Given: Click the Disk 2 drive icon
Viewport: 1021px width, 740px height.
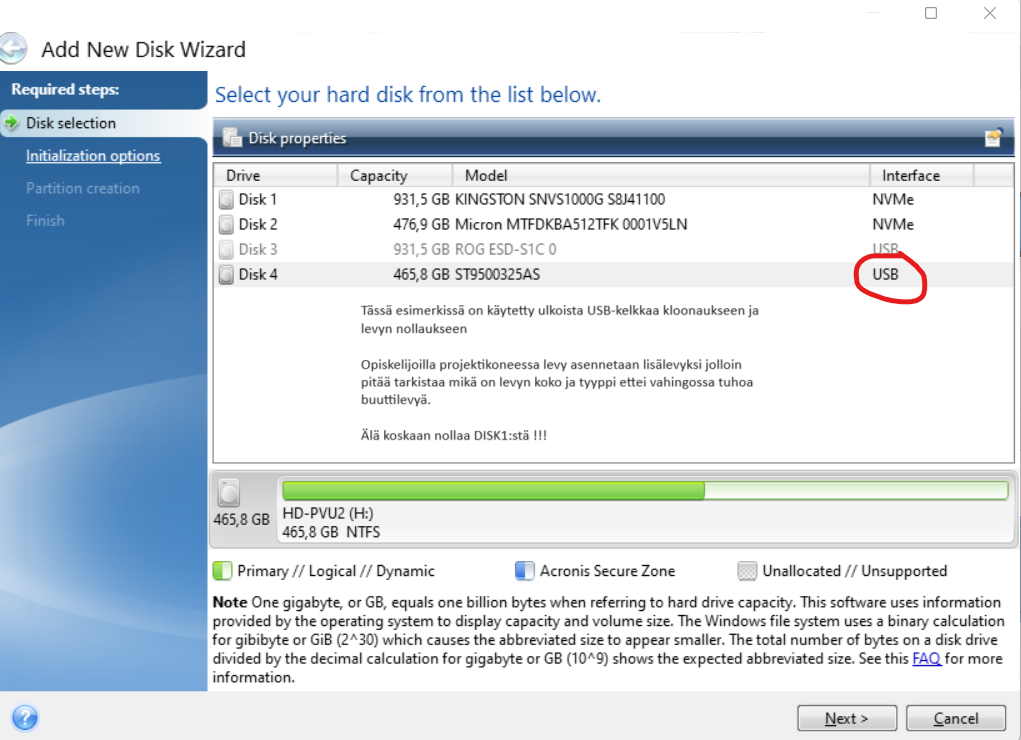Looking at the screenshot, I should point(226,225).
